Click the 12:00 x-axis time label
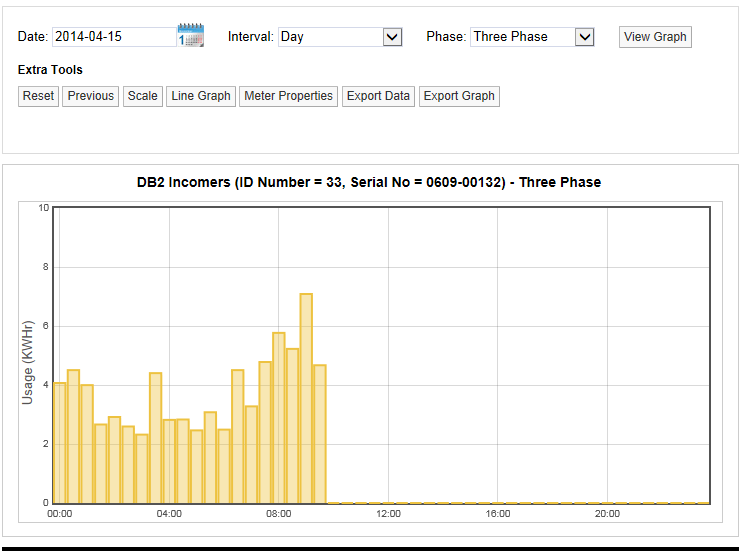754x551 pixels. [388, 514]
